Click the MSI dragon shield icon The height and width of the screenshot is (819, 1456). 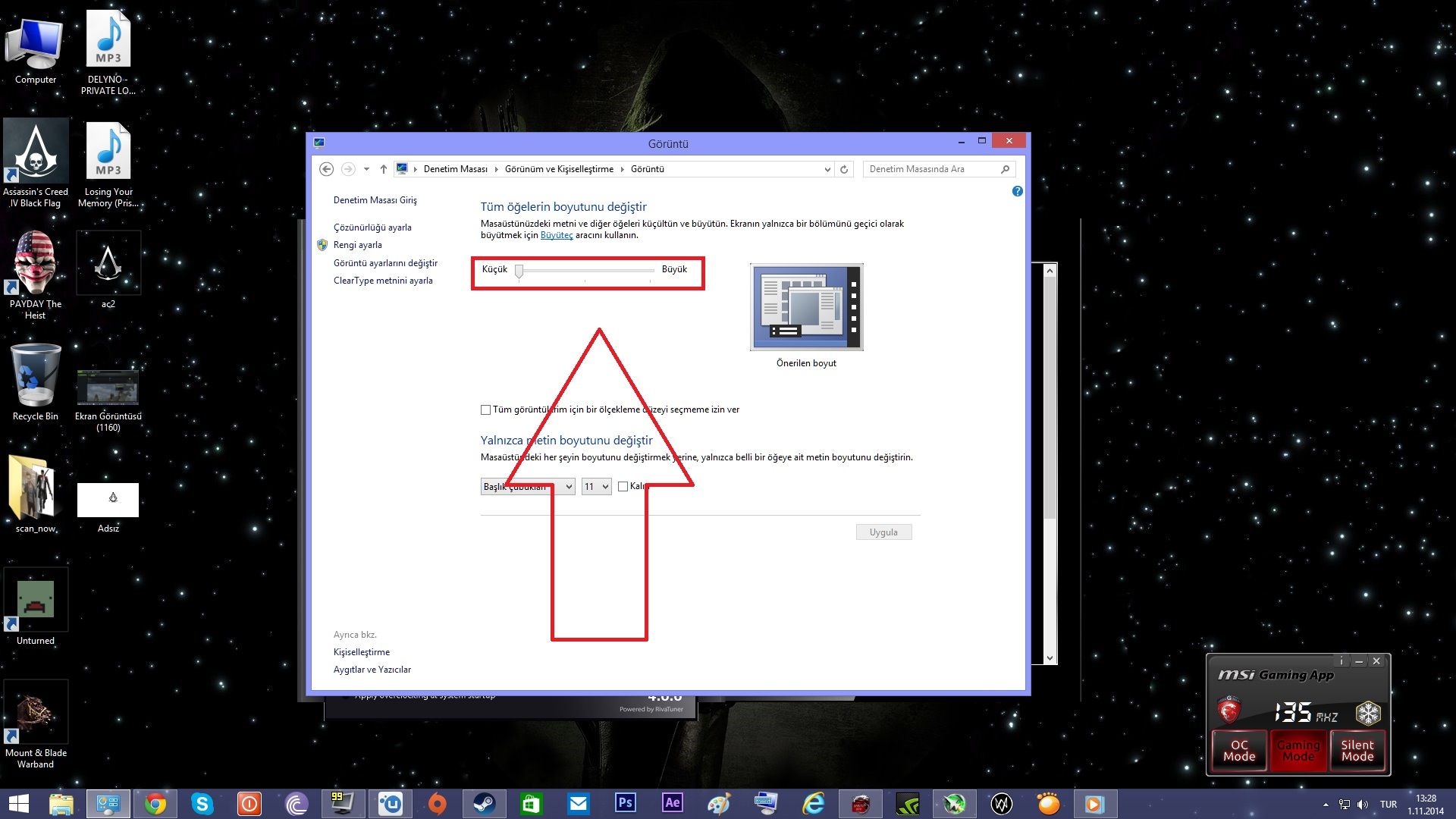(1228, 711)
